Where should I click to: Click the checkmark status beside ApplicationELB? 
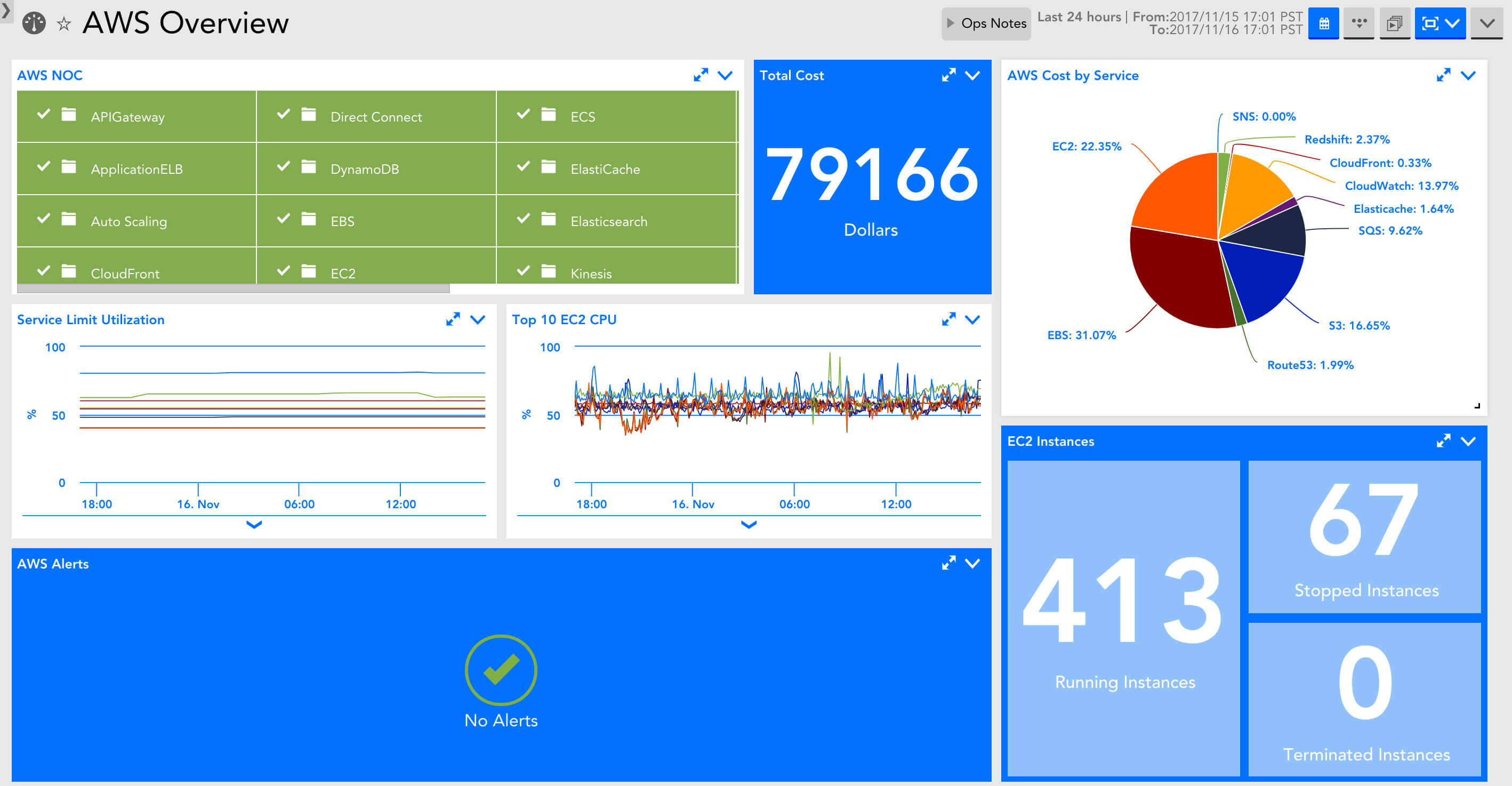(43, 166)
